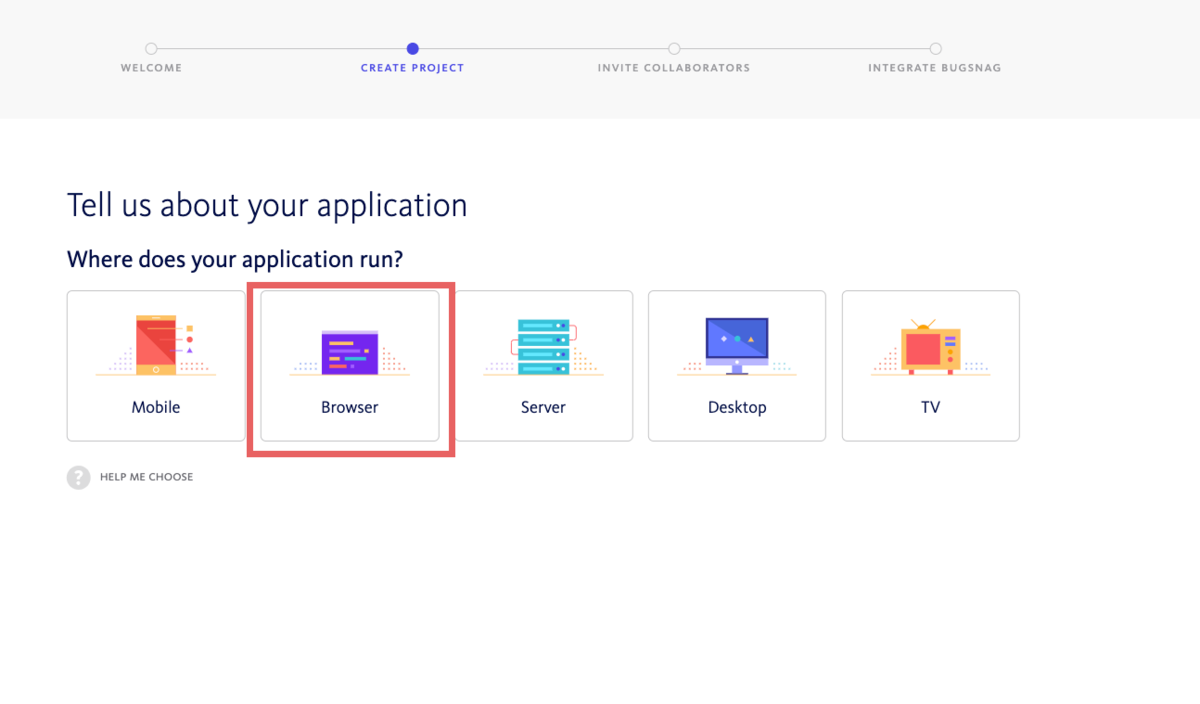Click the Invite Collaborators step label
1200x704 pixels.
[673, 67]
